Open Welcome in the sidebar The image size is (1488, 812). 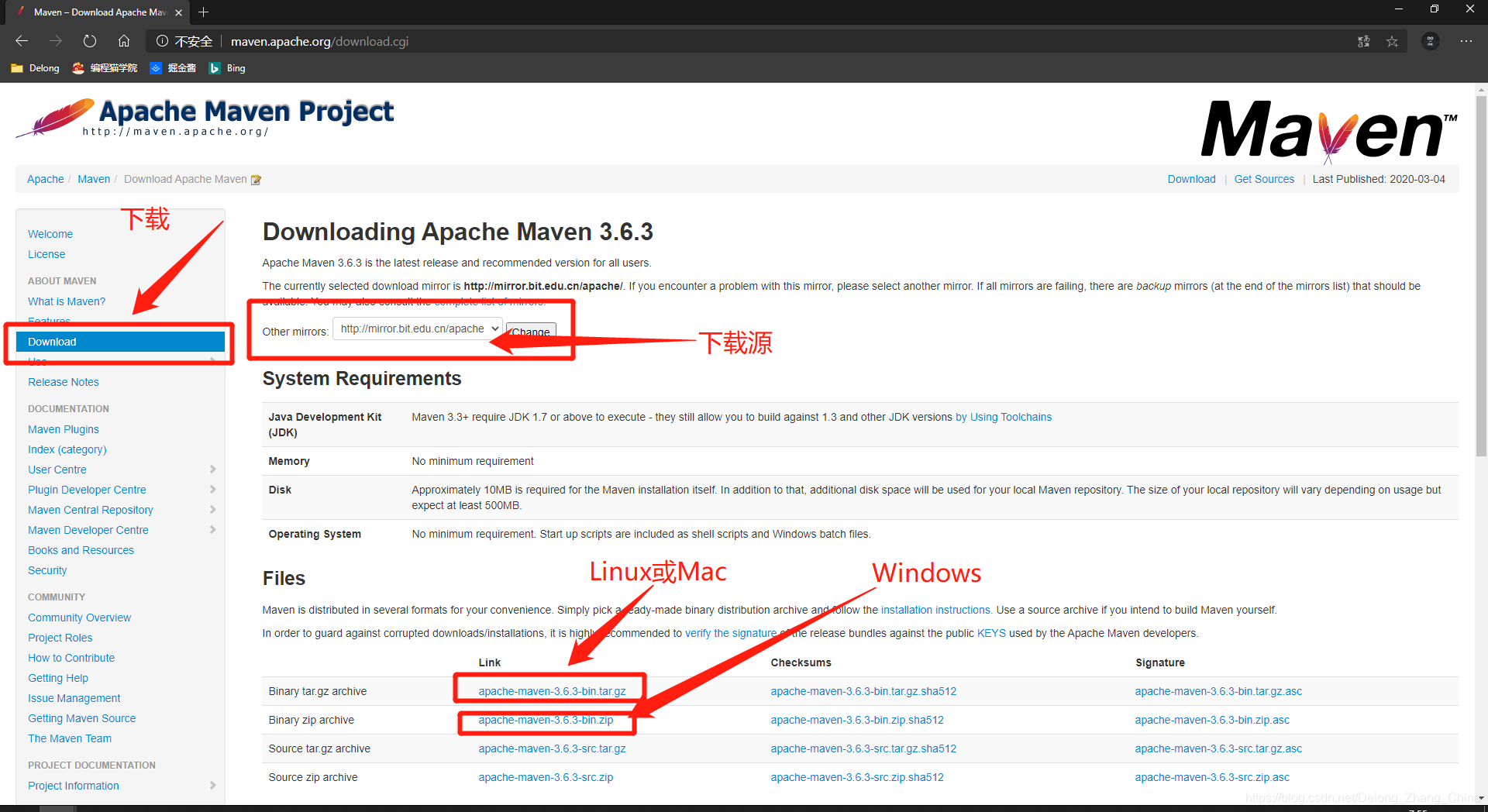point(50,234)
